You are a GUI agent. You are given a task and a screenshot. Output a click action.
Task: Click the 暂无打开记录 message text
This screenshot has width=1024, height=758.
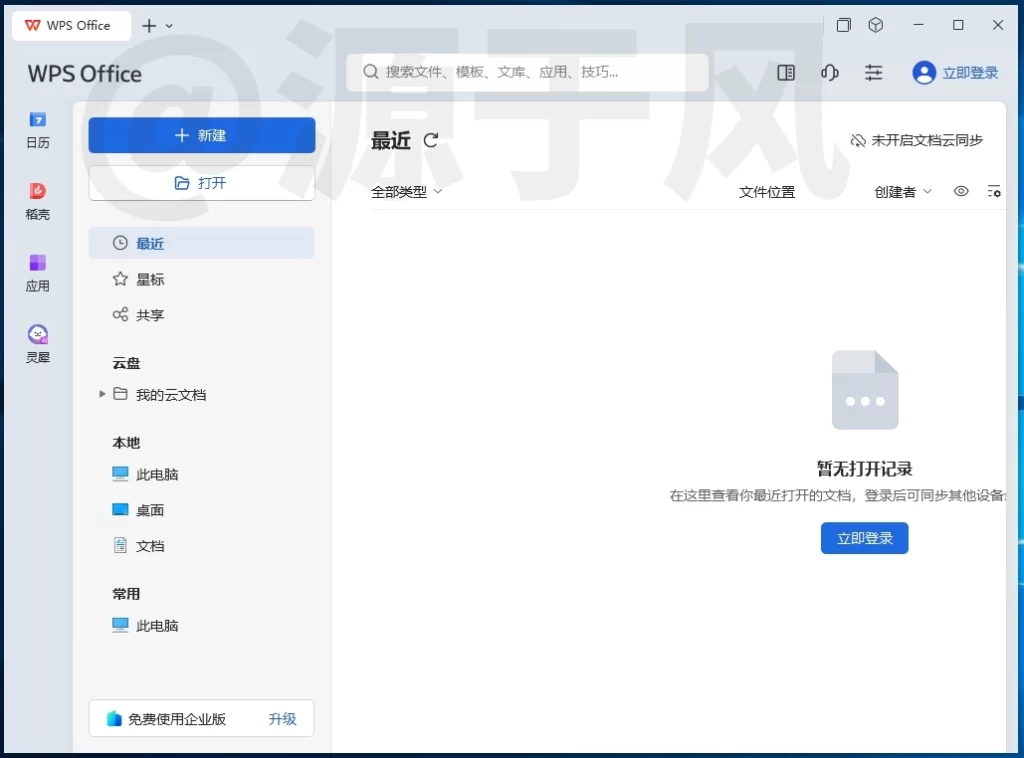pyautogui.click(x=864, y=468)
